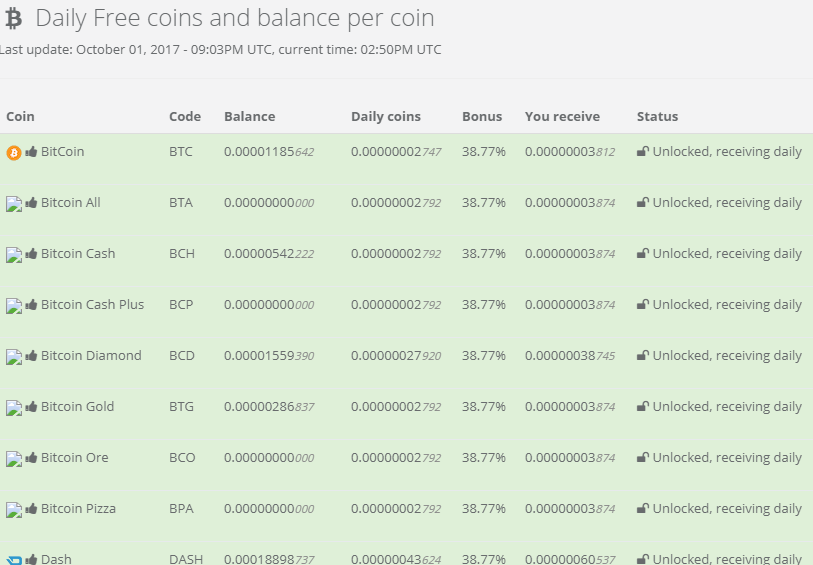Click the broken image icon for Bitcoin All
Viewport: 813px width, 565px height.
[x=14, y=204]
